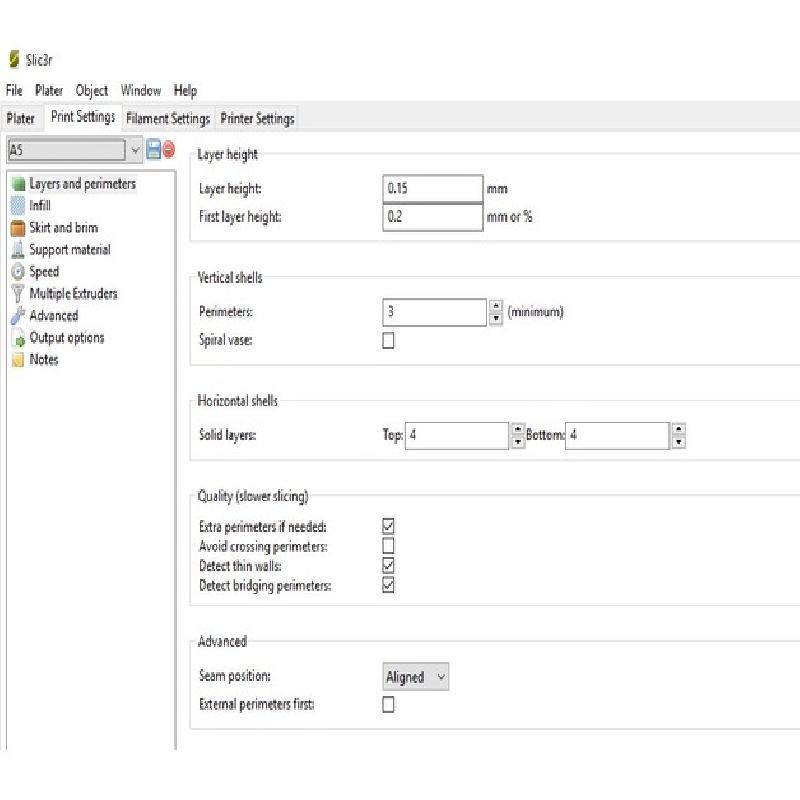This screenshot has height=800, width=800.
Task: Click the Infill section icon
Action: [18, 206]
